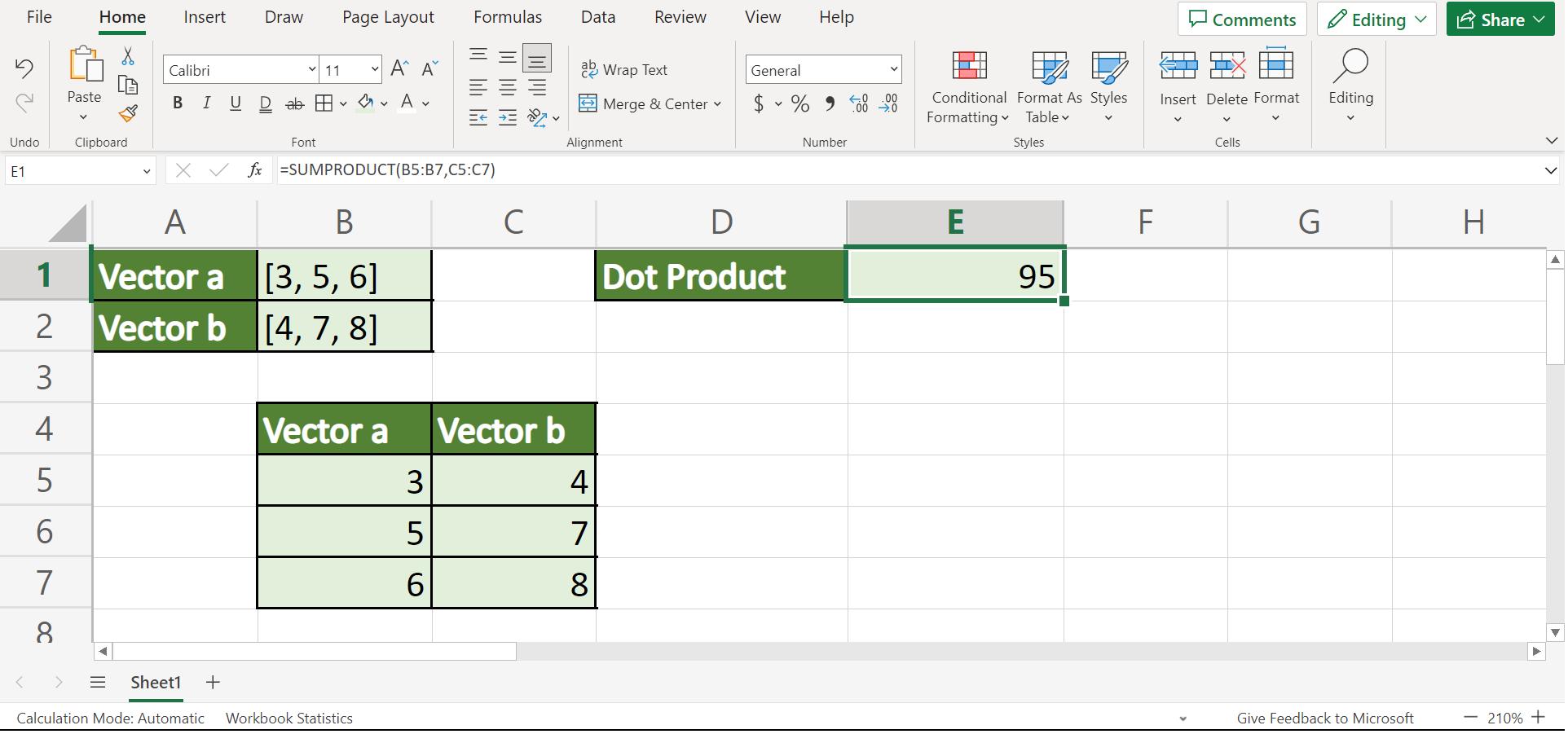The width and height of the screenshot is (1568, 734).
Task: Click the Undo arrow icon
Action: click(24, 68)
